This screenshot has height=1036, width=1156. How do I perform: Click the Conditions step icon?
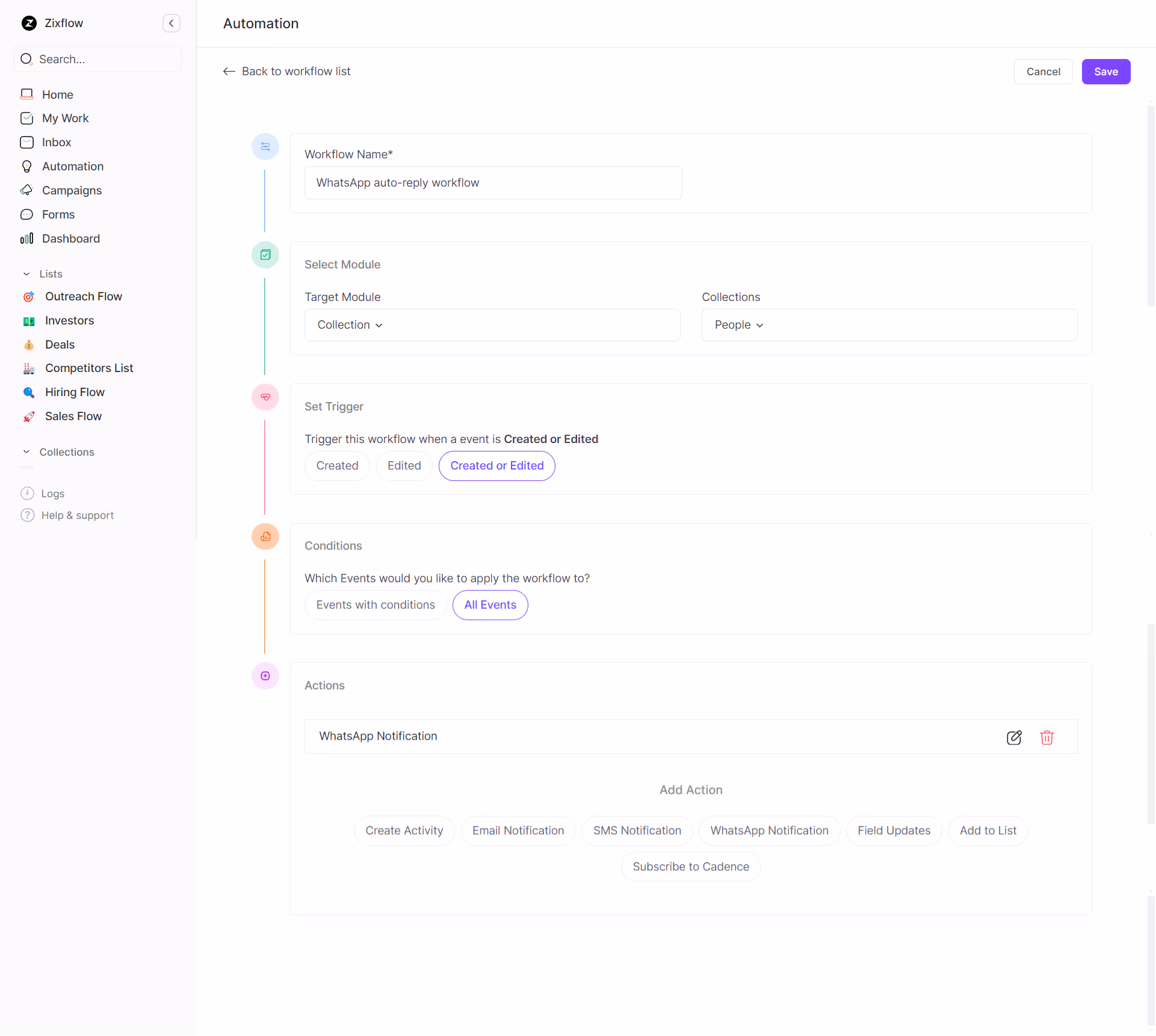tap(265, 537)
